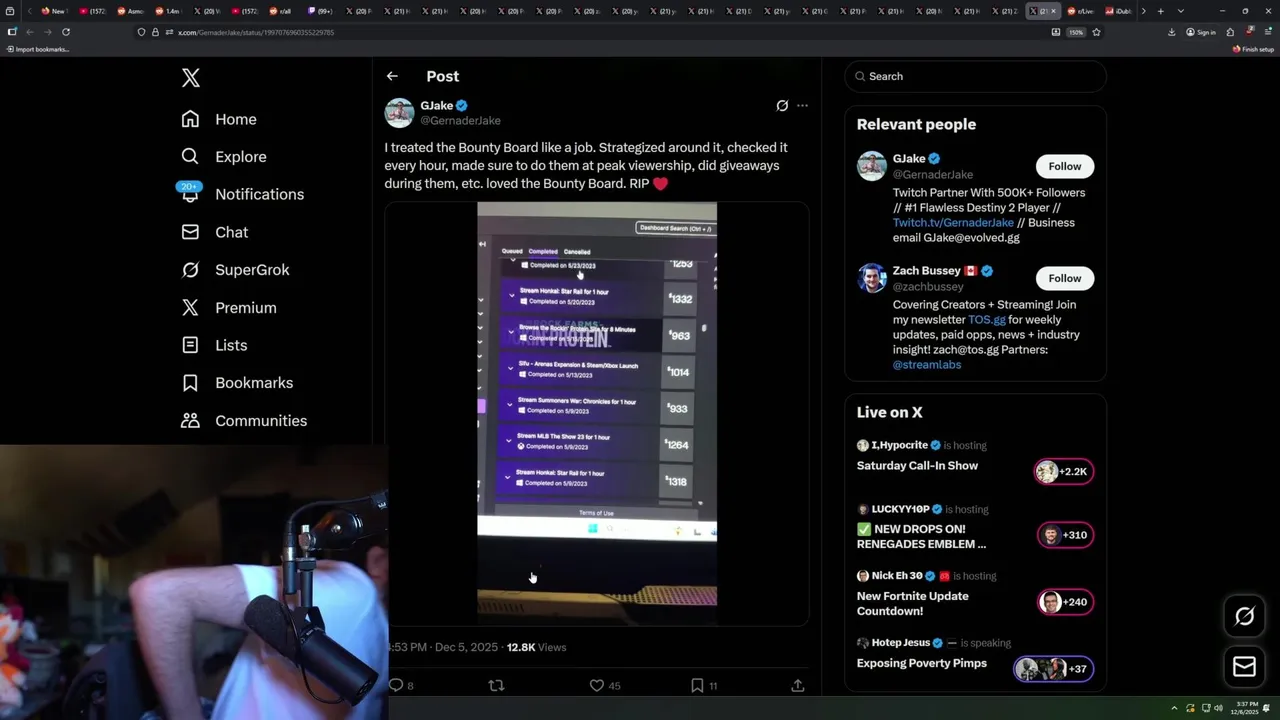The width and height of the screenshot is (1280, 720).
Task: Click the X logo in the sidebar
Action: click(191, 78)
